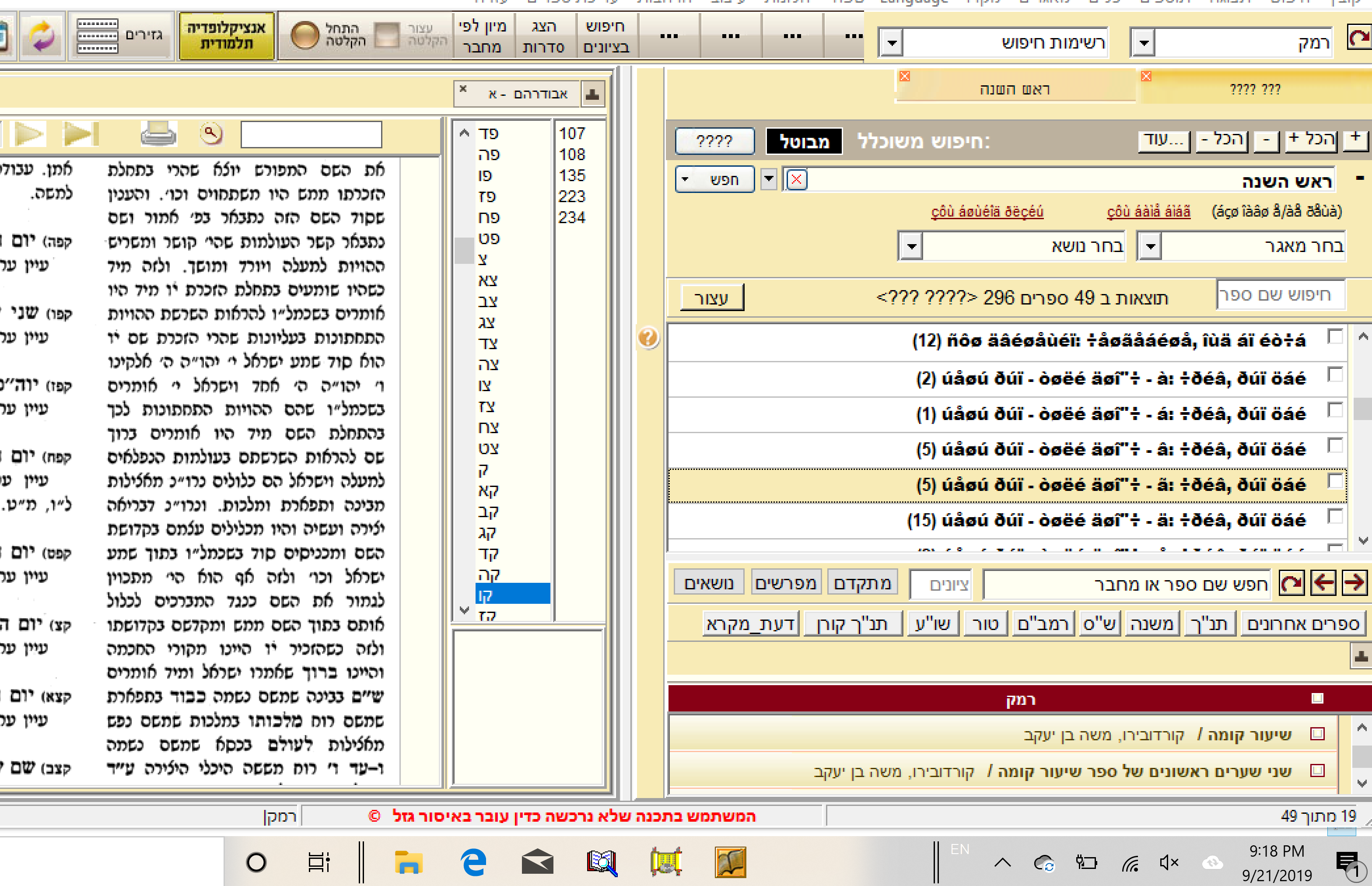Click the מפרשים tab button

click(785, 583)
